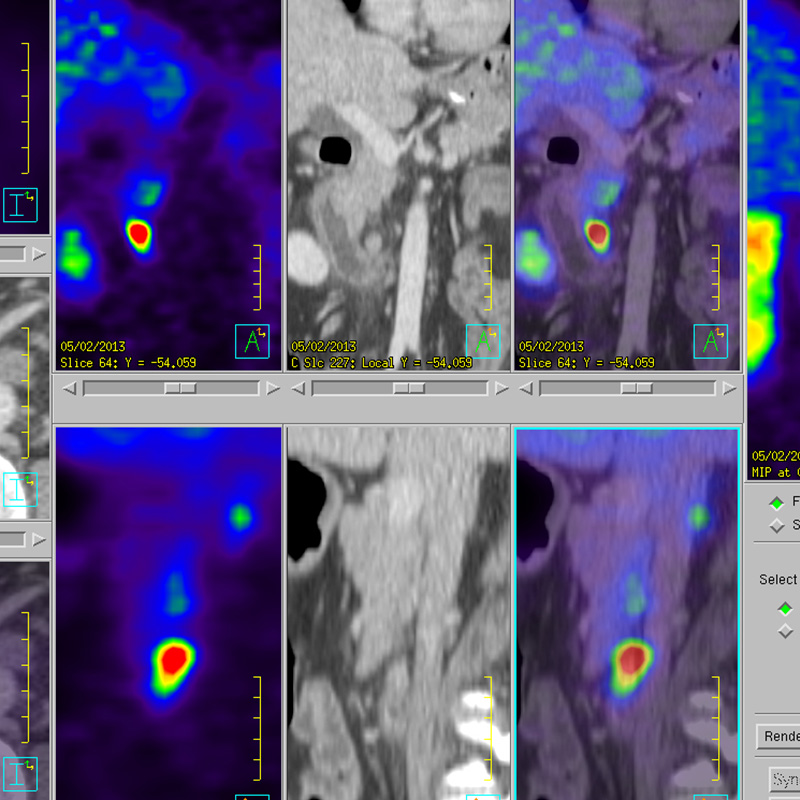Click the '05/02/2013' date in the CT coronal view

323,347
